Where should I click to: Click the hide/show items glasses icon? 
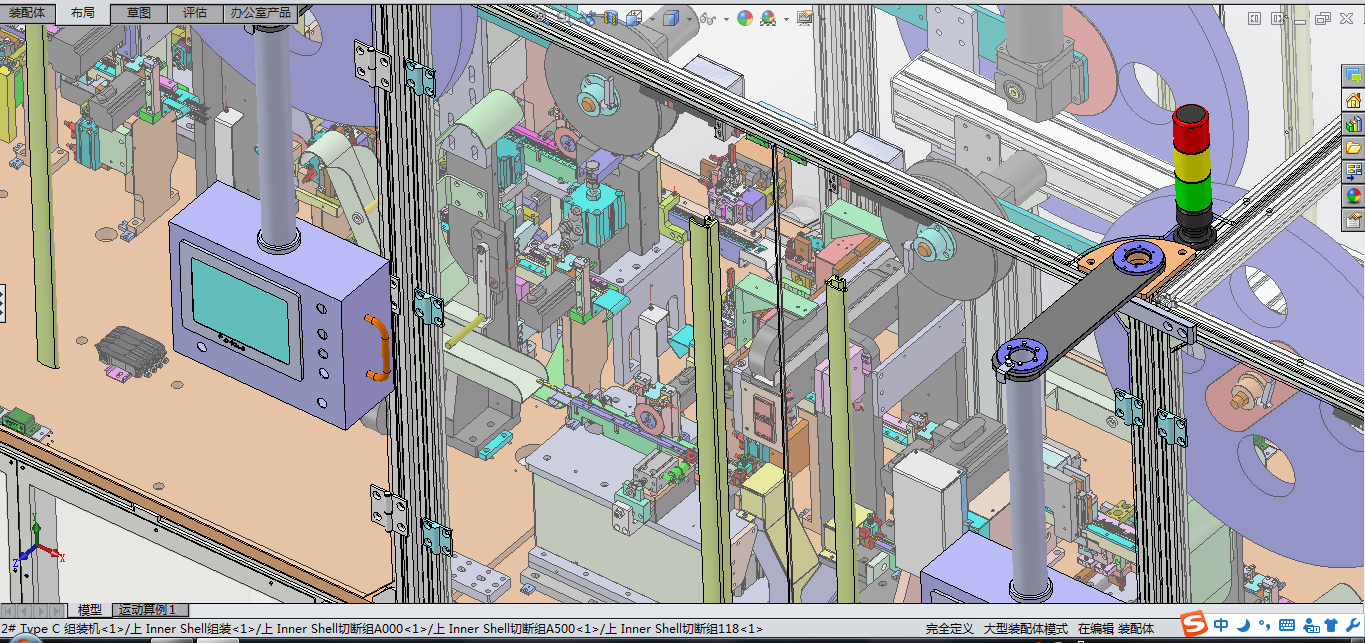[708, 19]
